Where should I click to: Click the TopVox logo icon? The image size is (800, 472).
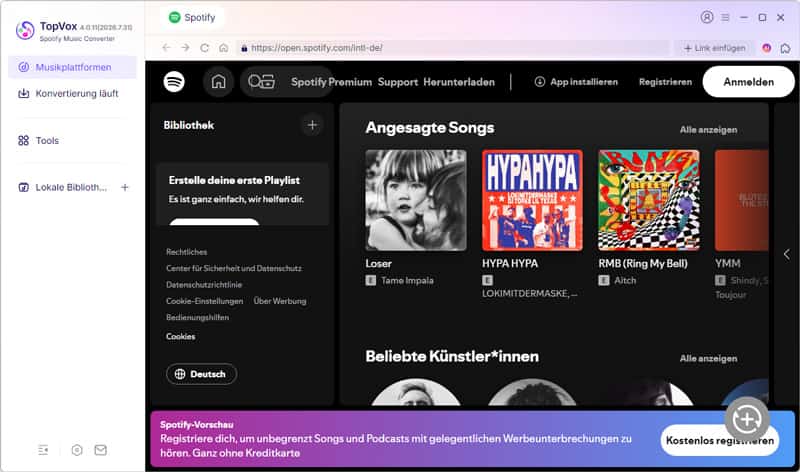click(25, 30)
